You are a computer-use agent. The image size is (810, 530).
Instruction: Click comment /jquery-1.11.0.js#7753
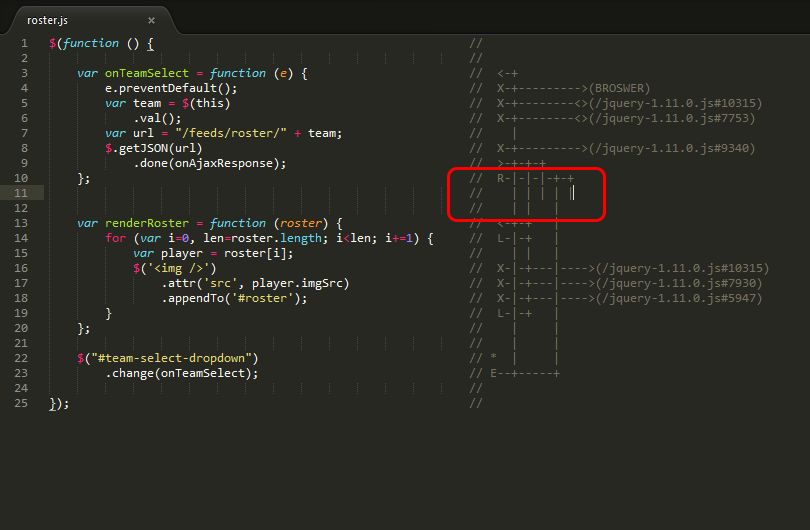coord(672,118)
